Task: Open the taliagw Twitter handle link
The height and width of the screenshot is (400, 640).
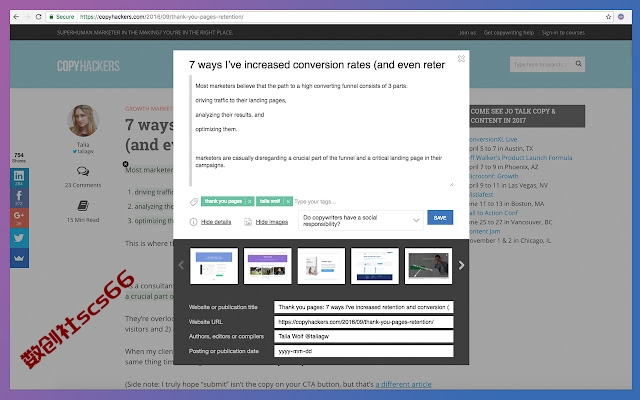Action: click(x=83, y=151)
